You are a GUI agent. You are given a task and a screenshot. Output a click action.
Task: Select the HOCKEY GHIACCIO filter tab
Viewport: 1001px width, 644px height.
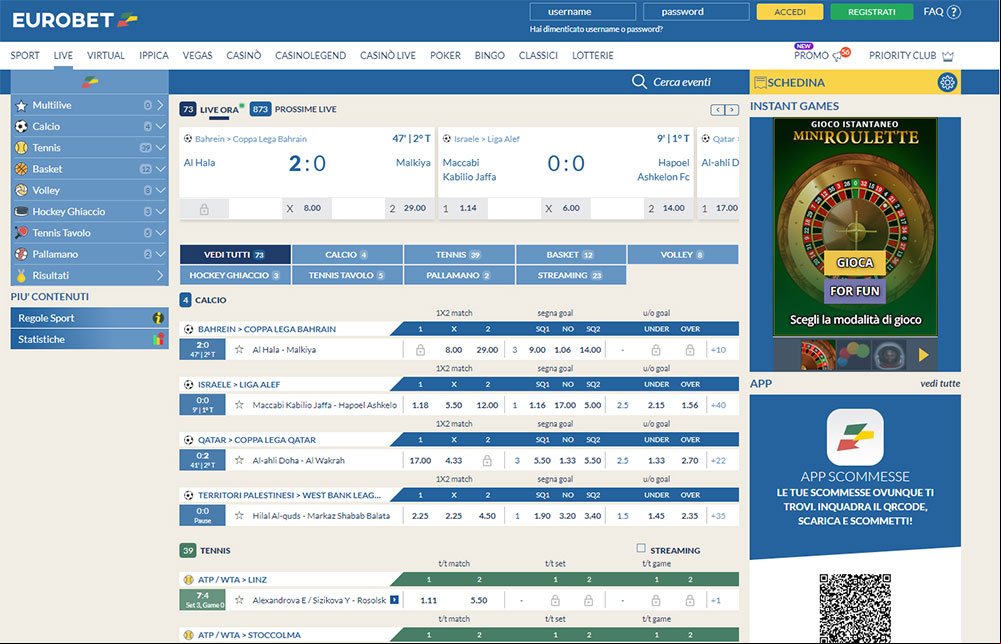(x=235, y=275)
